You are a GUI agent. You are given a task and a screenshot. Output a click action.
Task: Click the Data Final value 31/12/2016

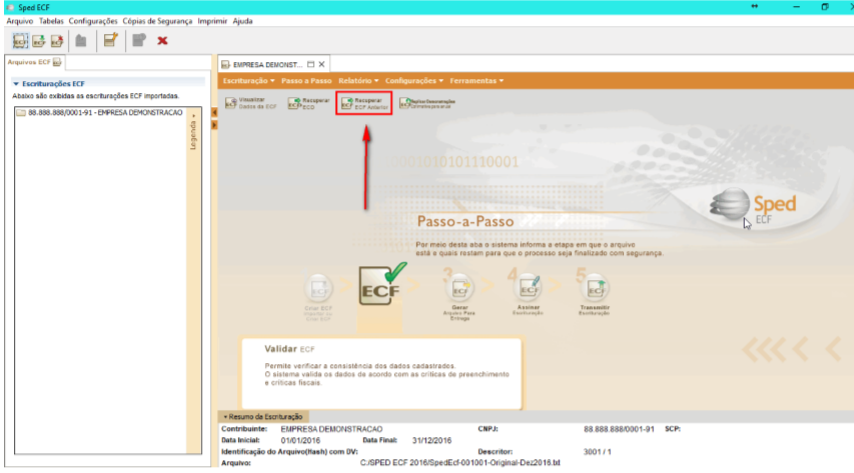432,441
